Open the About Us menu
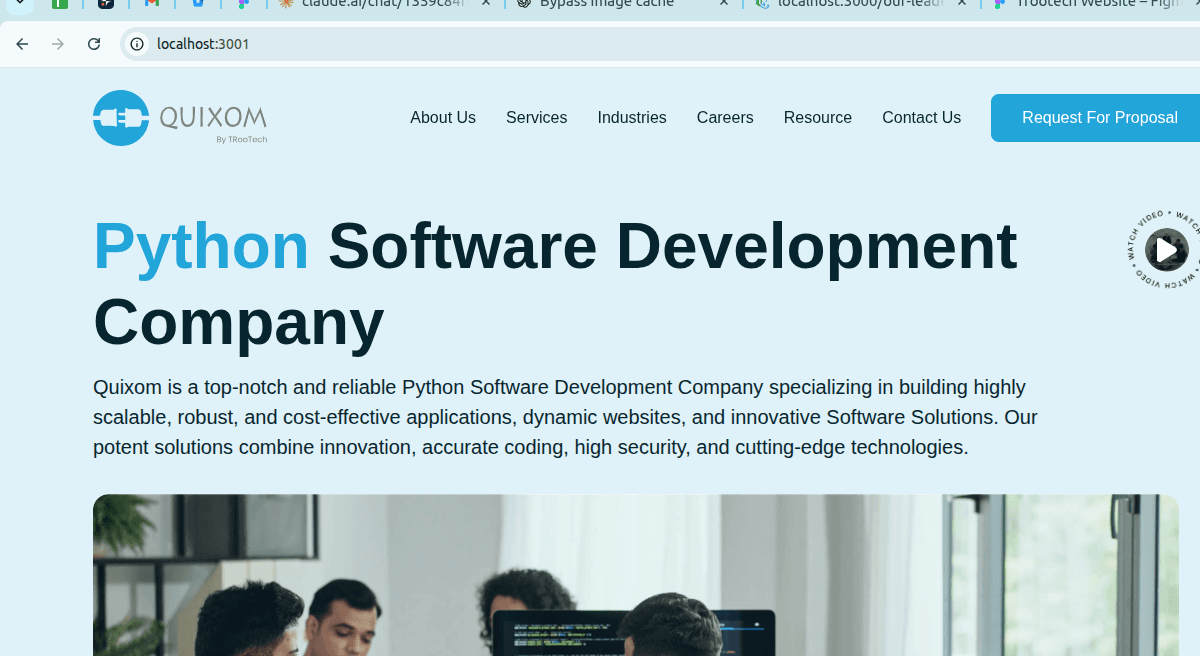Screen dimensions: 1200x656 [443, 118]
